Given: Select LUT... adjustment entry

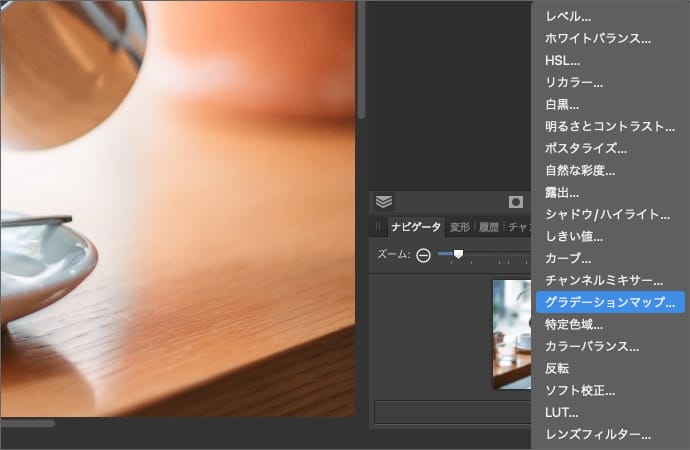Looking at the screenshot, I should 562,412.
